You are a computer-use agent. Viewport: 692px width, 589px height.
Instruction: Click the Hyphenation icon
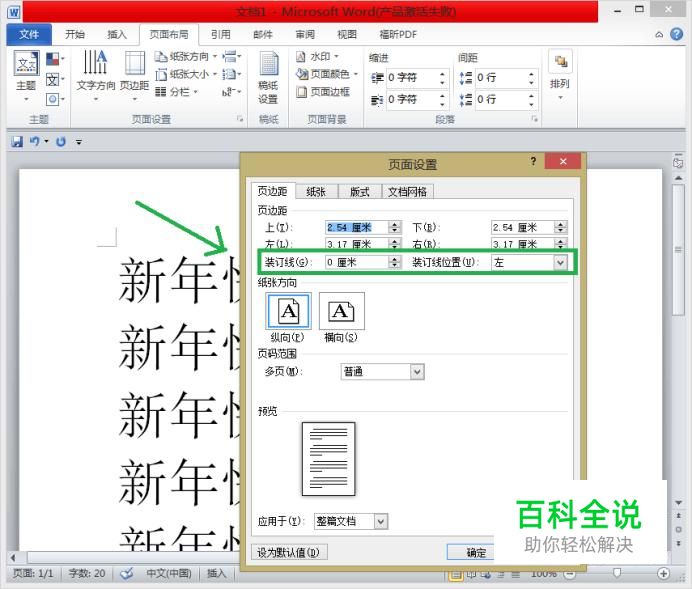231,92
